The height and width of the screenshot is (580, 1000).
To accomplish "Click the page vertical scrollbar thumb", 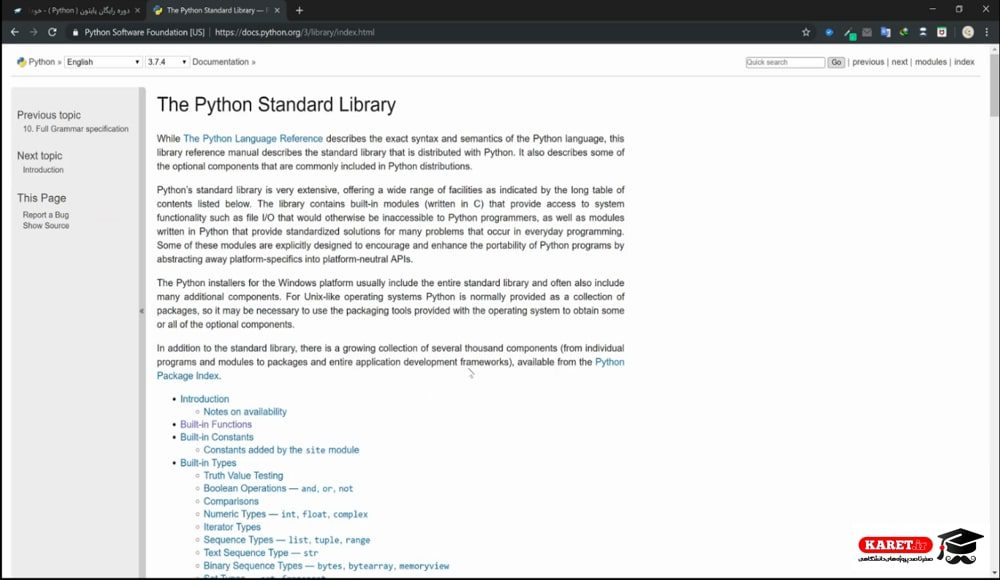I will (994, 85).
